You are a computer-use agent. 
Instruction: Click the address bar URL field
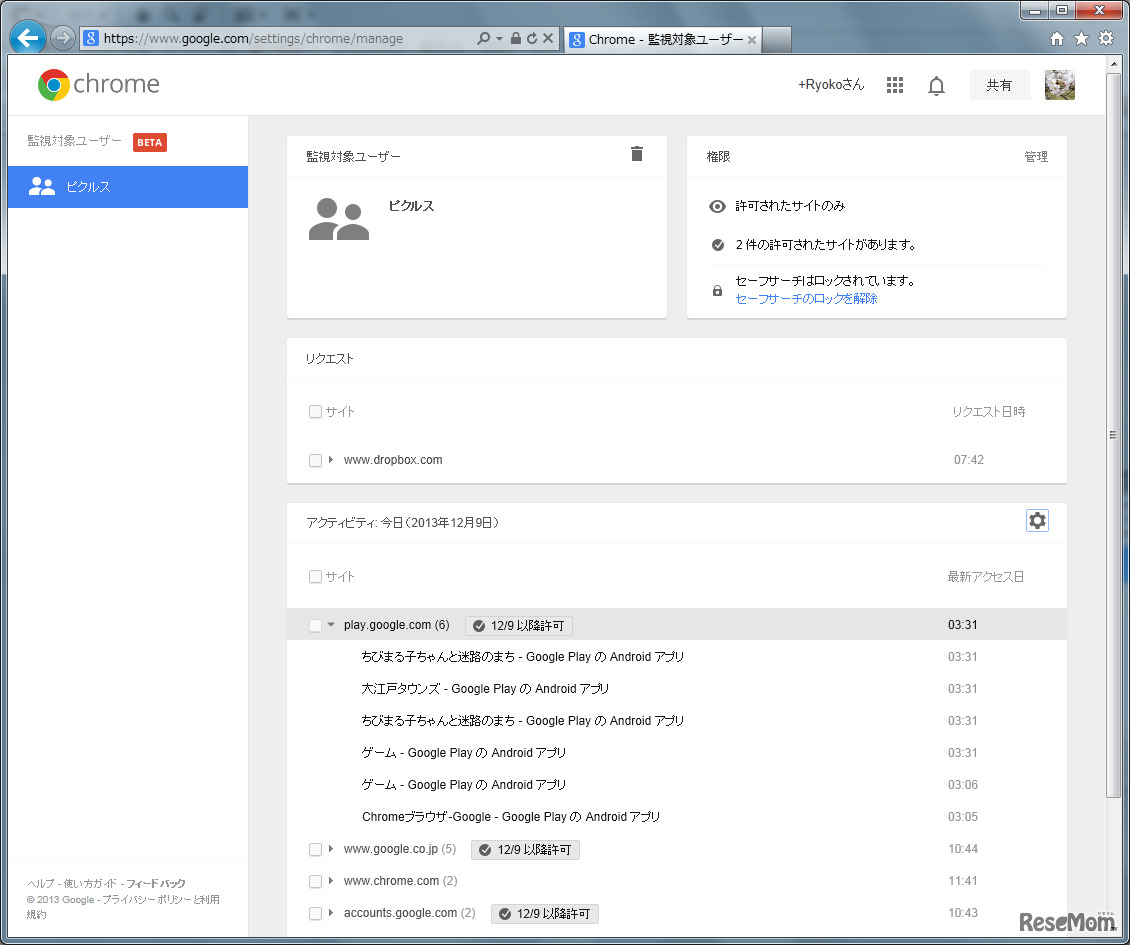[285, 39]
